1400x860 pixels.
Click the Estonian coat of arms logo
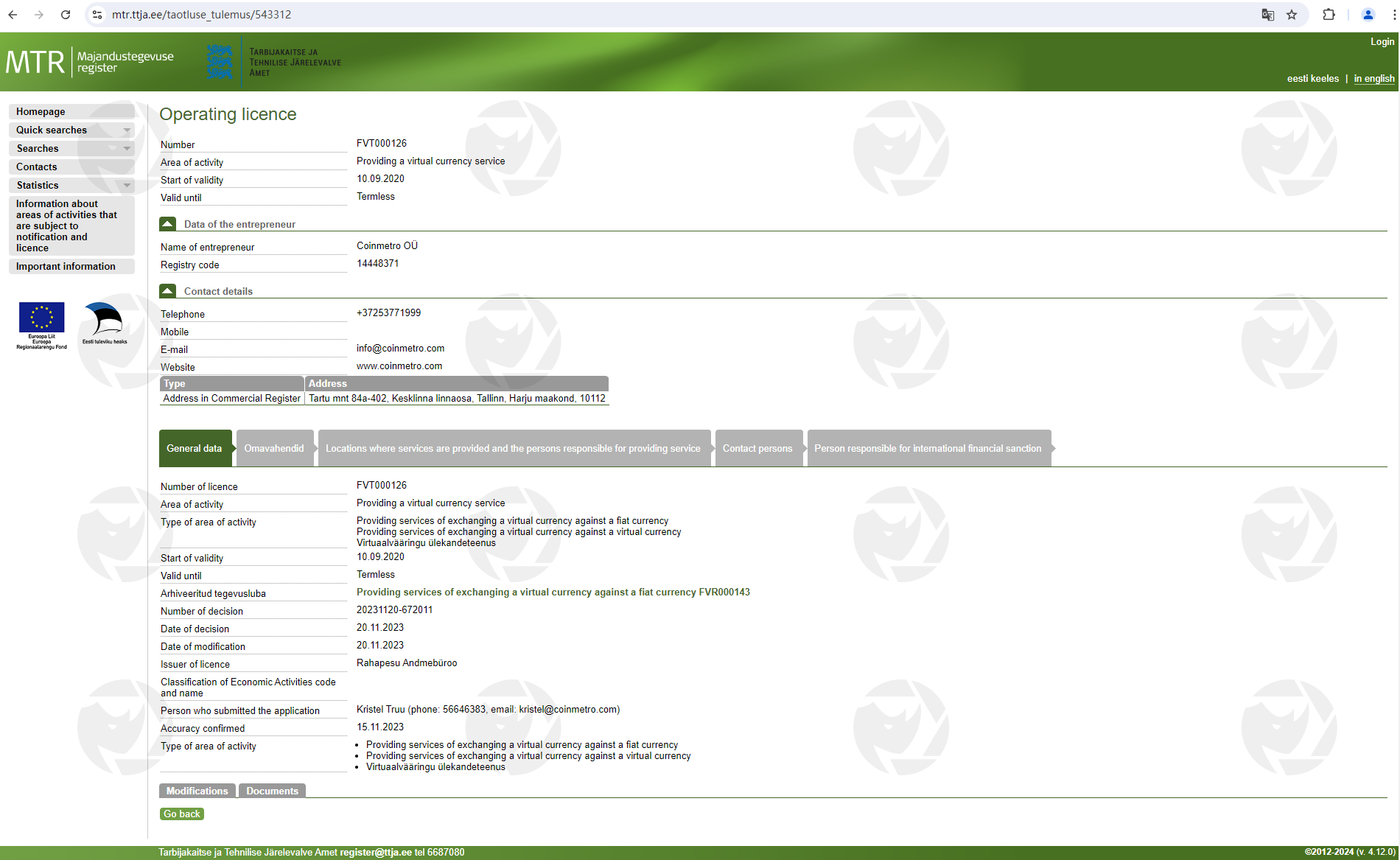pyautogui.click(x=220, y=62)
